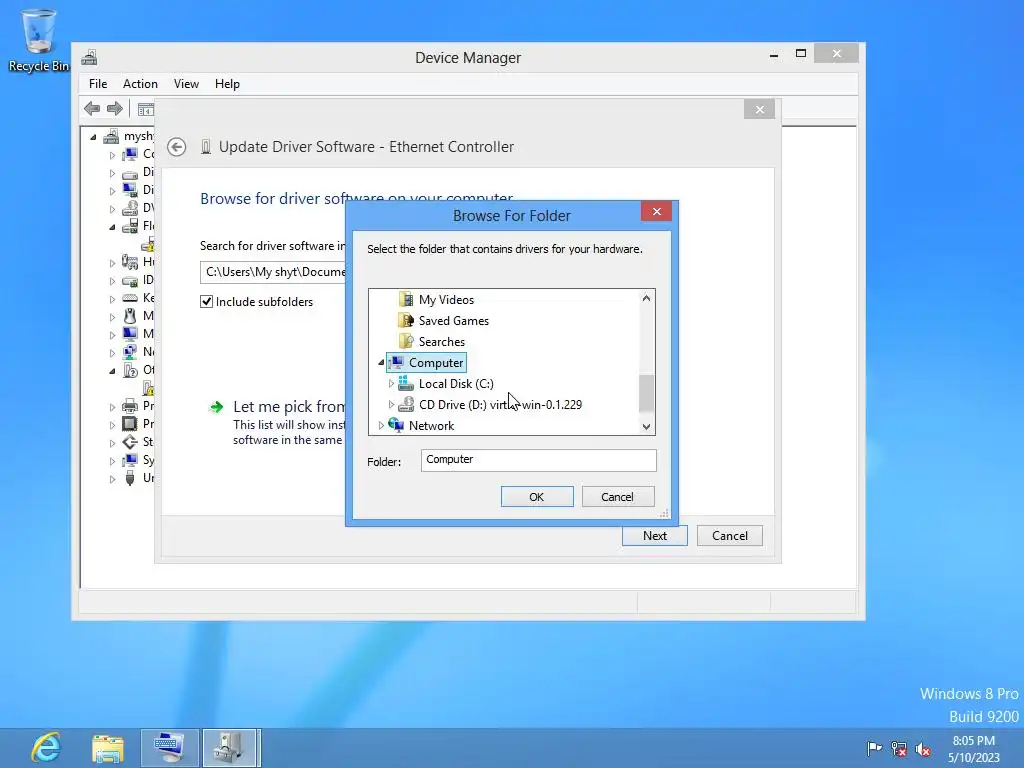The height and width of the screenshot is (768, 1024).
Task: Click the muted volume tray icon
Action: click(923, 749)
